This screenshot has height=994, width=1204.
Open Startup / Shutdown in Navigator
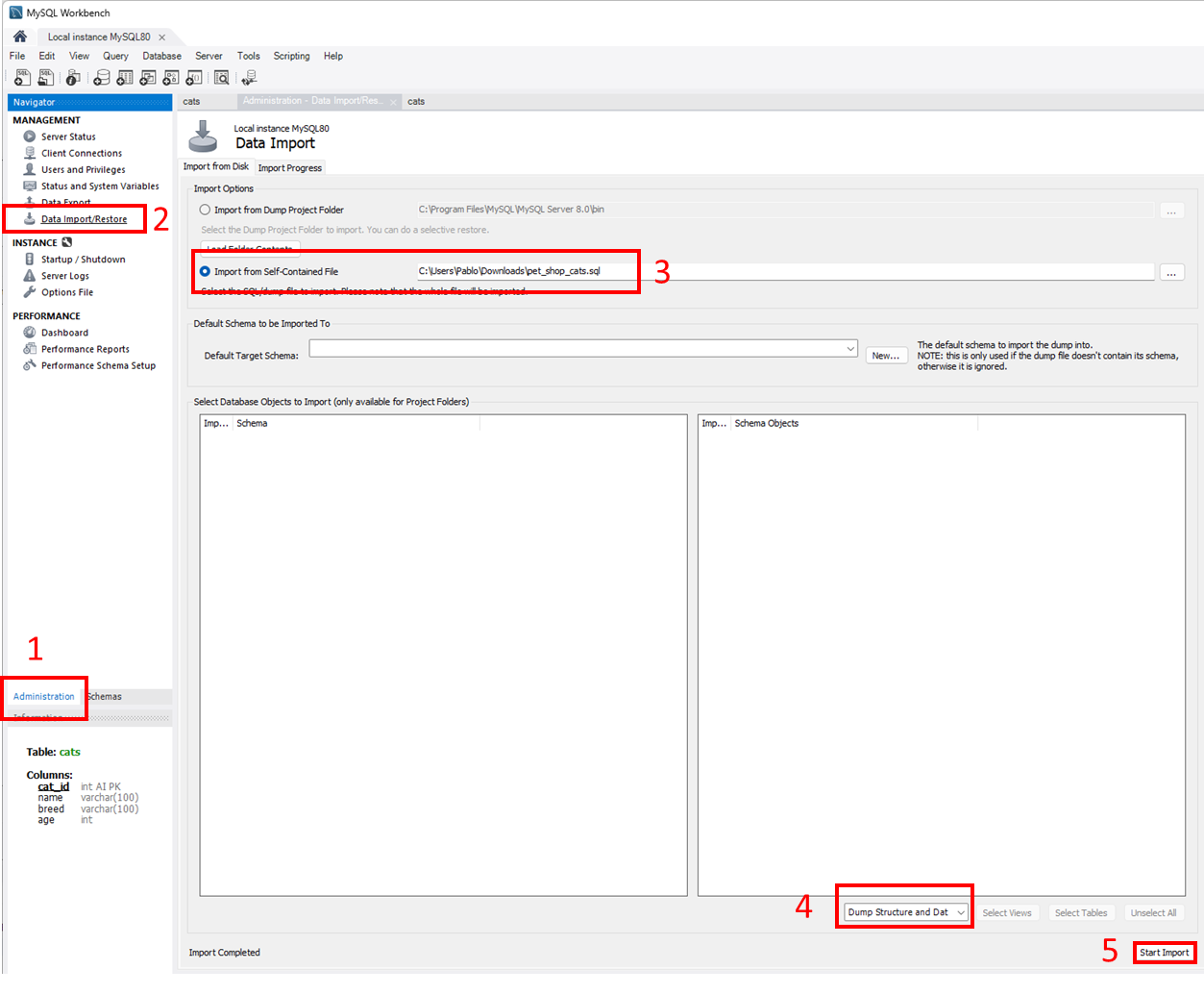click(83, 260)
